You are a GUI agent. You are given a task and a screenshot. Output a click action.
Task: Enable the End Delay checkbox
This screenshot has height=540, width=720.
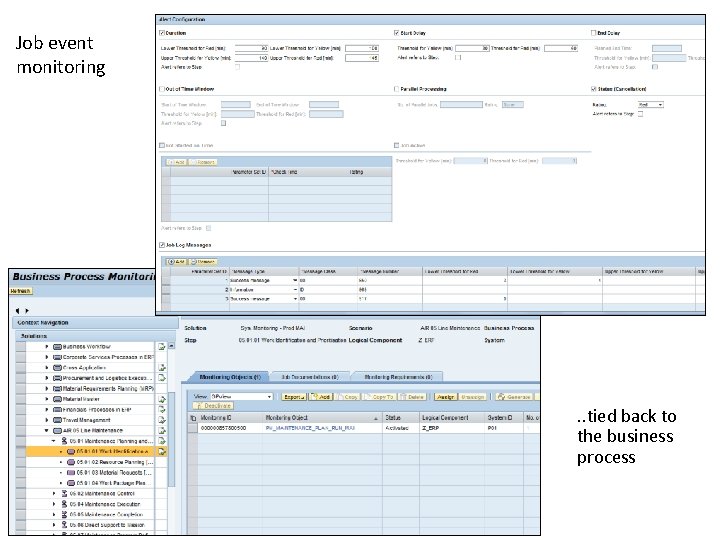pyautogui.click(x=593, y=33)
